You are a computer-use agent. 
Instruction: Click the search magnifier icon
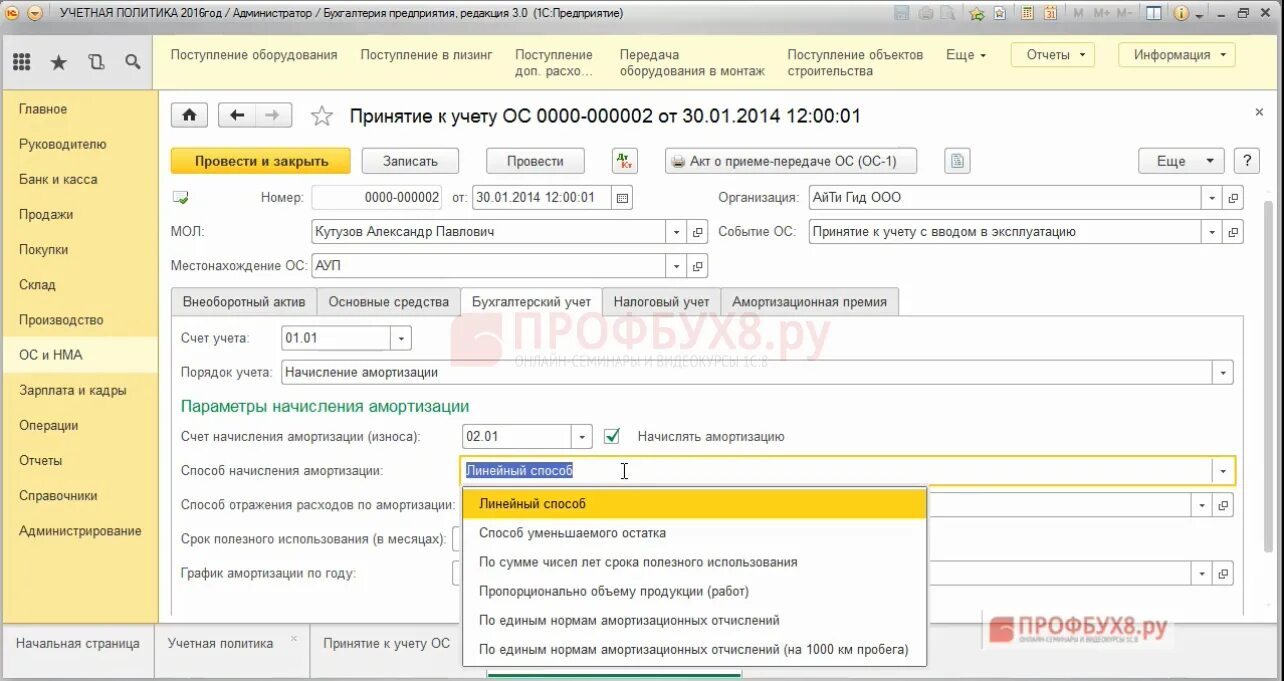132,62
